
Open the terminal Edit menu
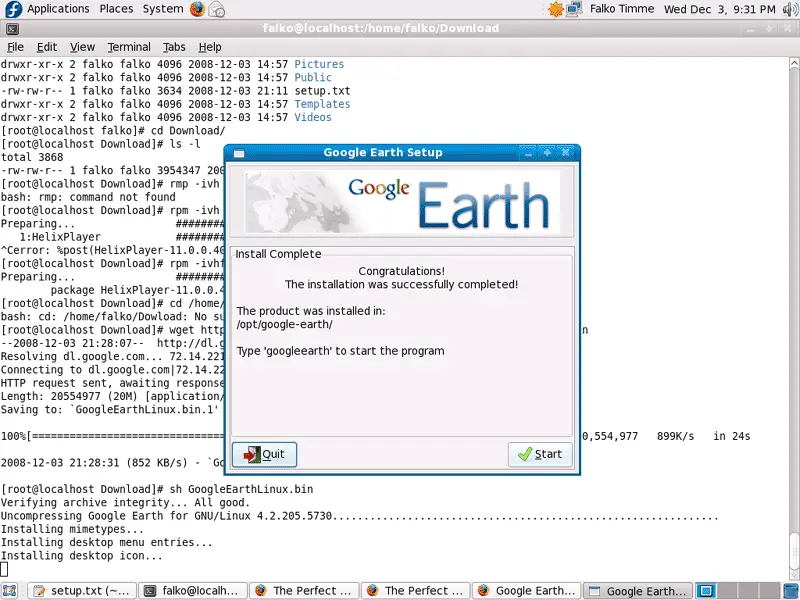[47, 47]
